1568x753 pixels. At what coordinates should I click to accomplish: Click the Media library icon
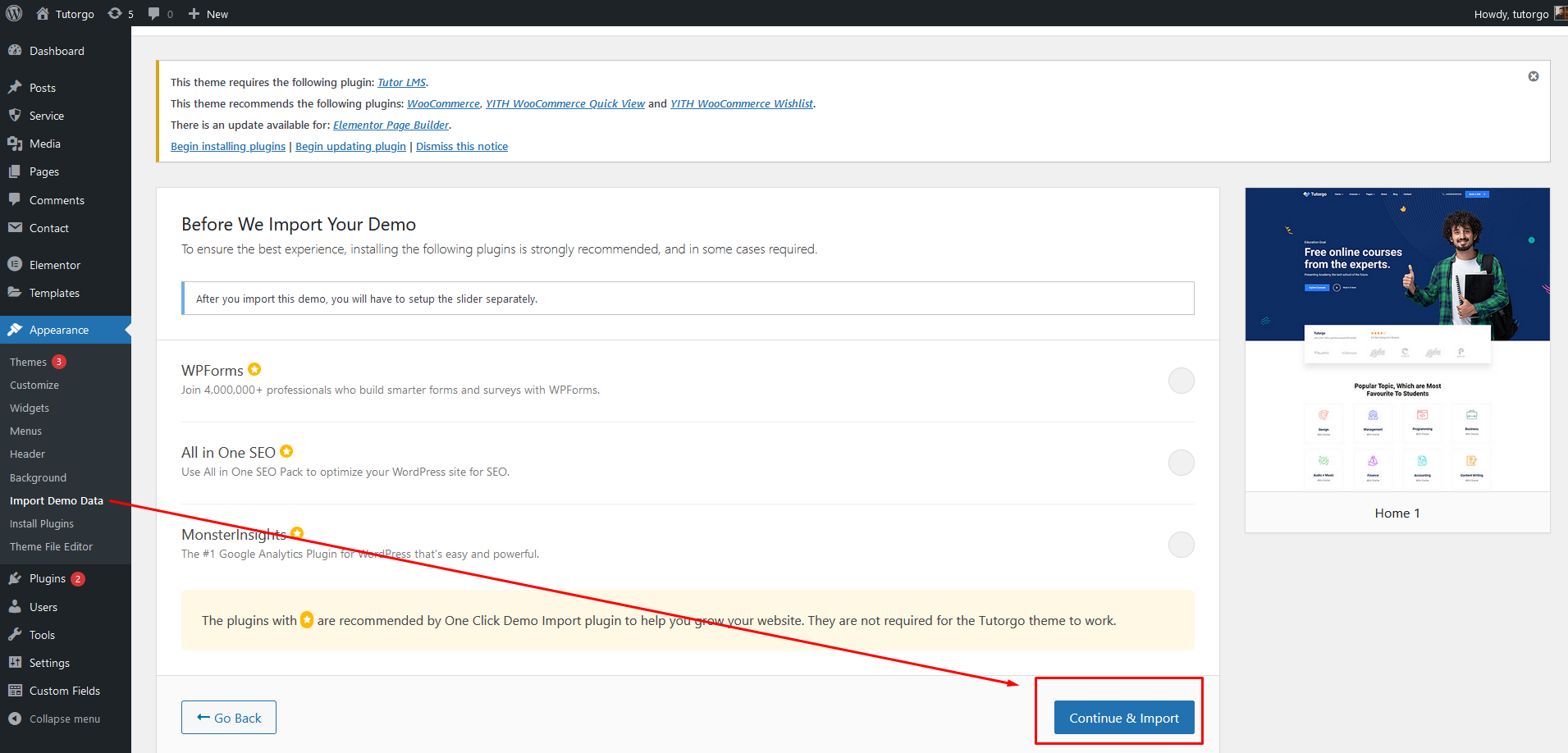point(15,144)
